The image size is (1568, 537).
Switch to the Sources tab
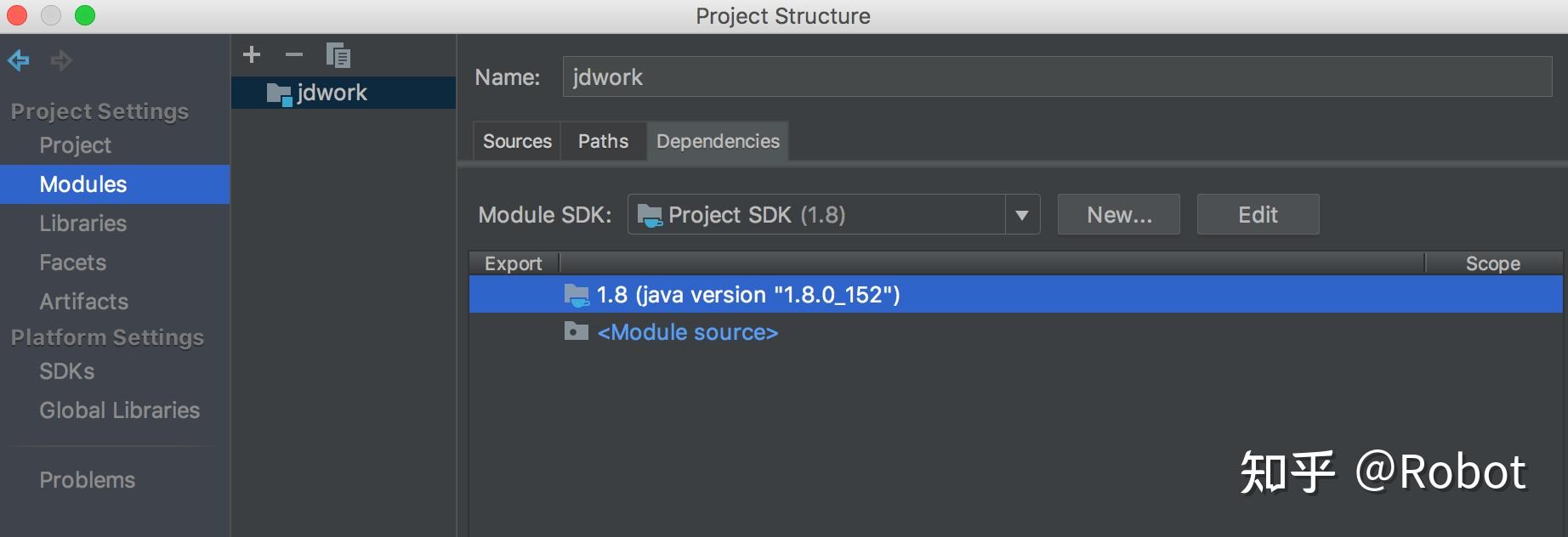point(517,141)
